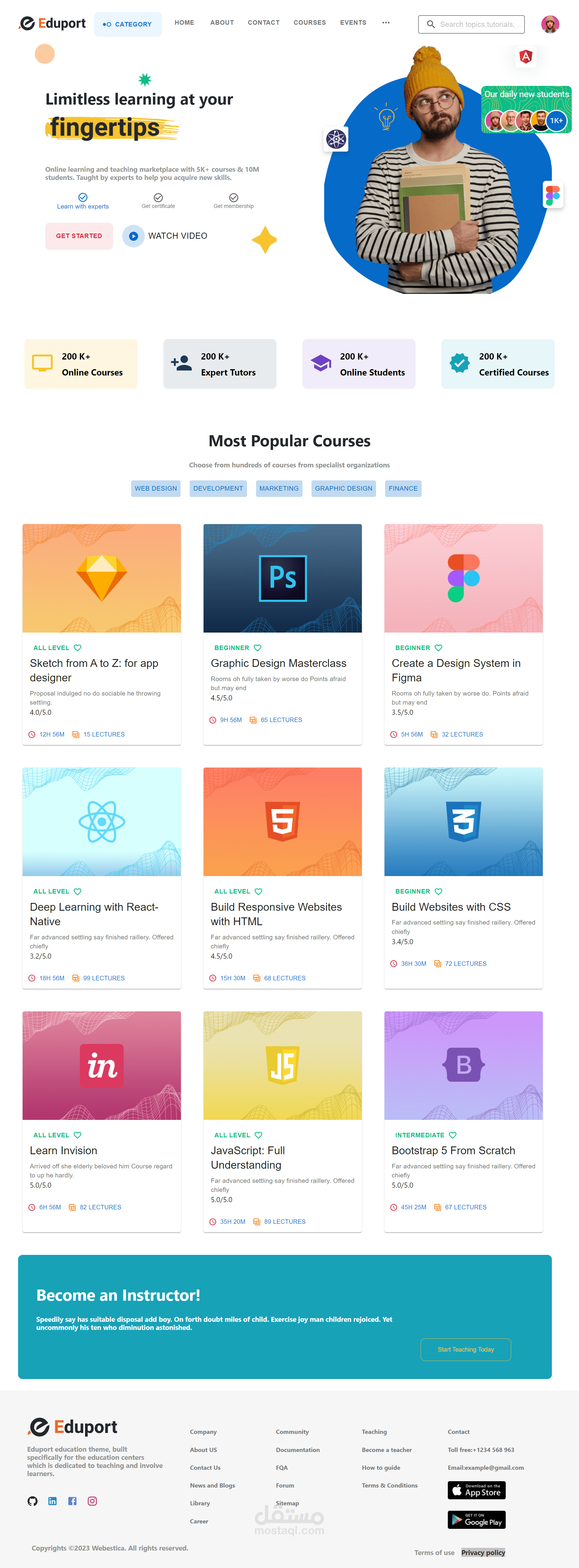Viewport: 579px width, 1568px height.
Task: Click the React logo on Deep Learning card
Action: coord(102,822)
